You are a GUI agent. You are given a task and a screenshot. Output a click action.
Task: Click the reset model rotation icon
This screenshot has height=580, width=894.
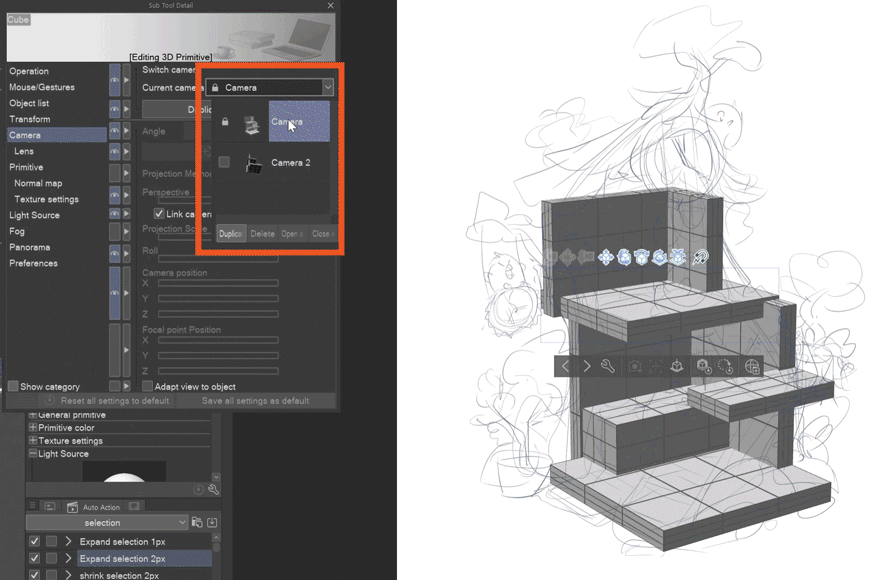point(726,366)
